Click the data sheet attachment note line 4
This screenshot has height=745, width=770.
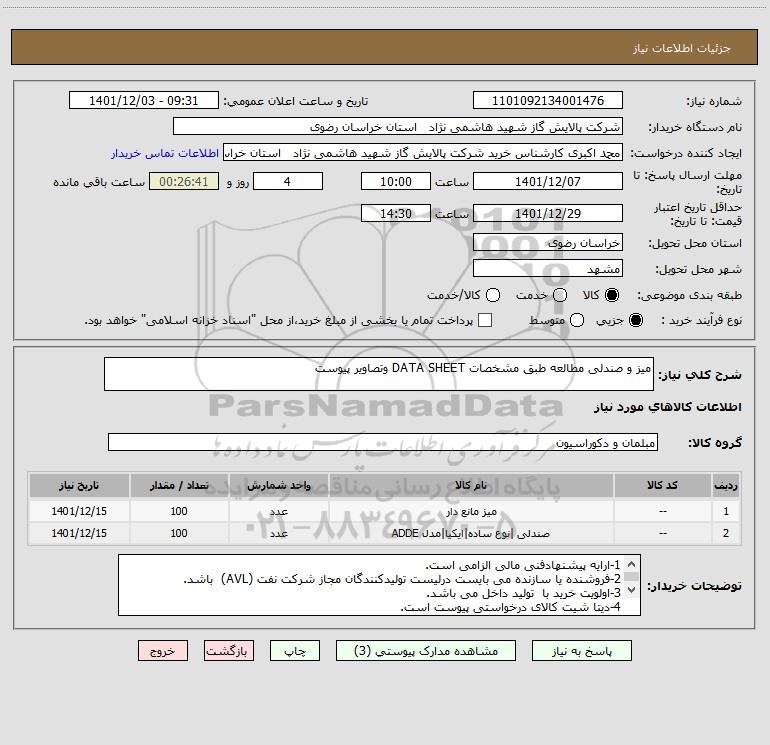511,607
